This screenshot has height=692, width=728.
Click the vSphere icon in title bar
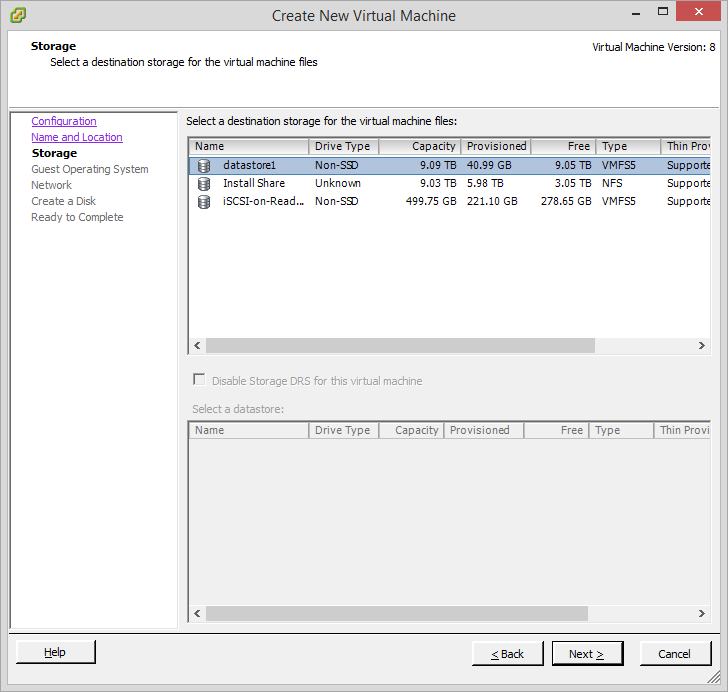(x=18, y=15)
